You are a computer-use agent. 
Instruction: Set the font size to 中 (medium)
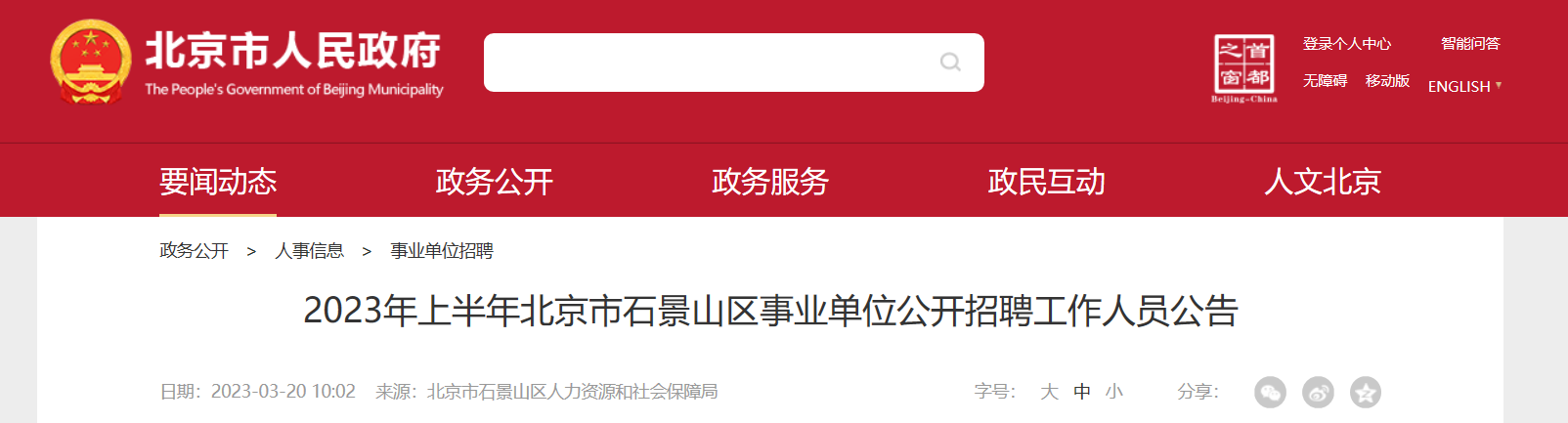tap(1082, 392)
